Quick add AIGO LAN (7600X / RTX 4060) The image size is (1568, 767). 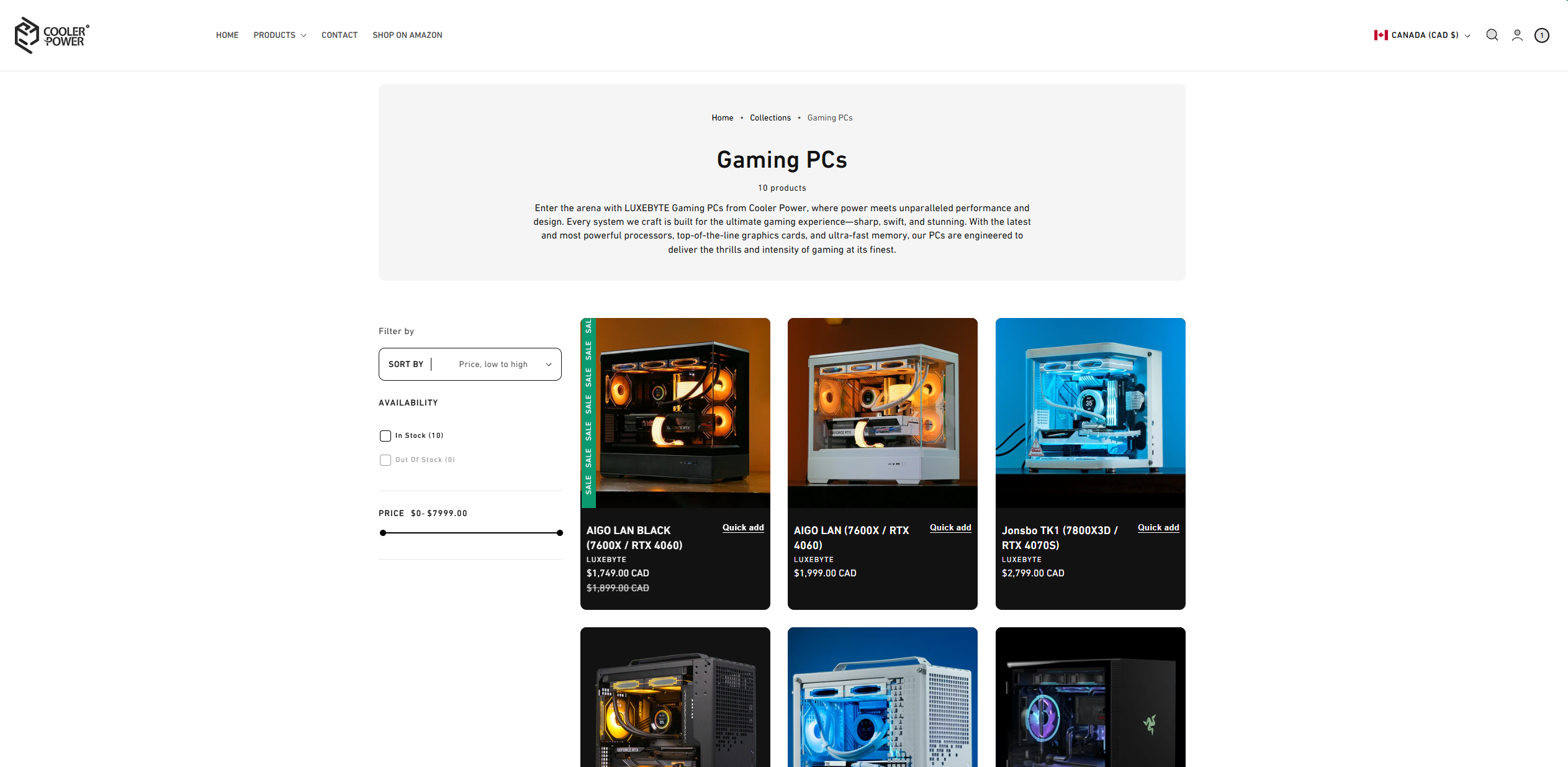tap(950, 527)
